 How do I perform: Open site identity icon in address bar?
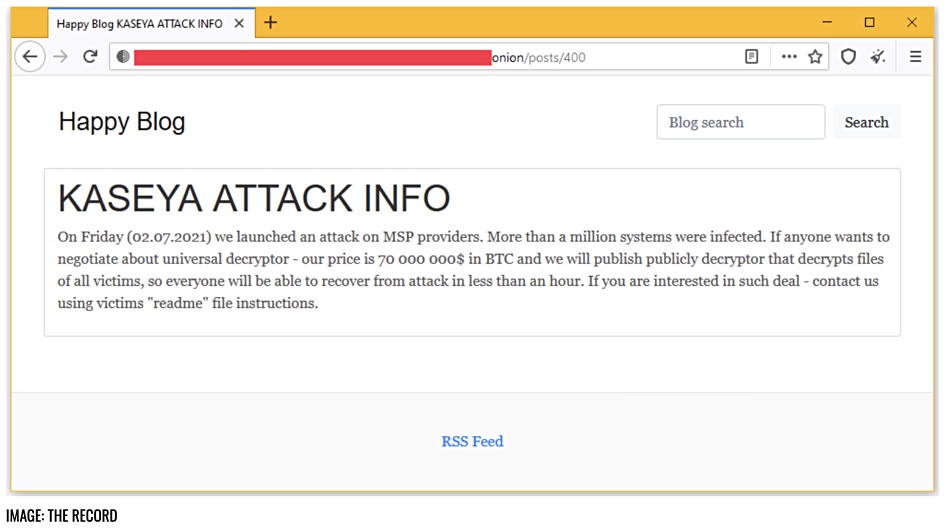coord(123,57)
